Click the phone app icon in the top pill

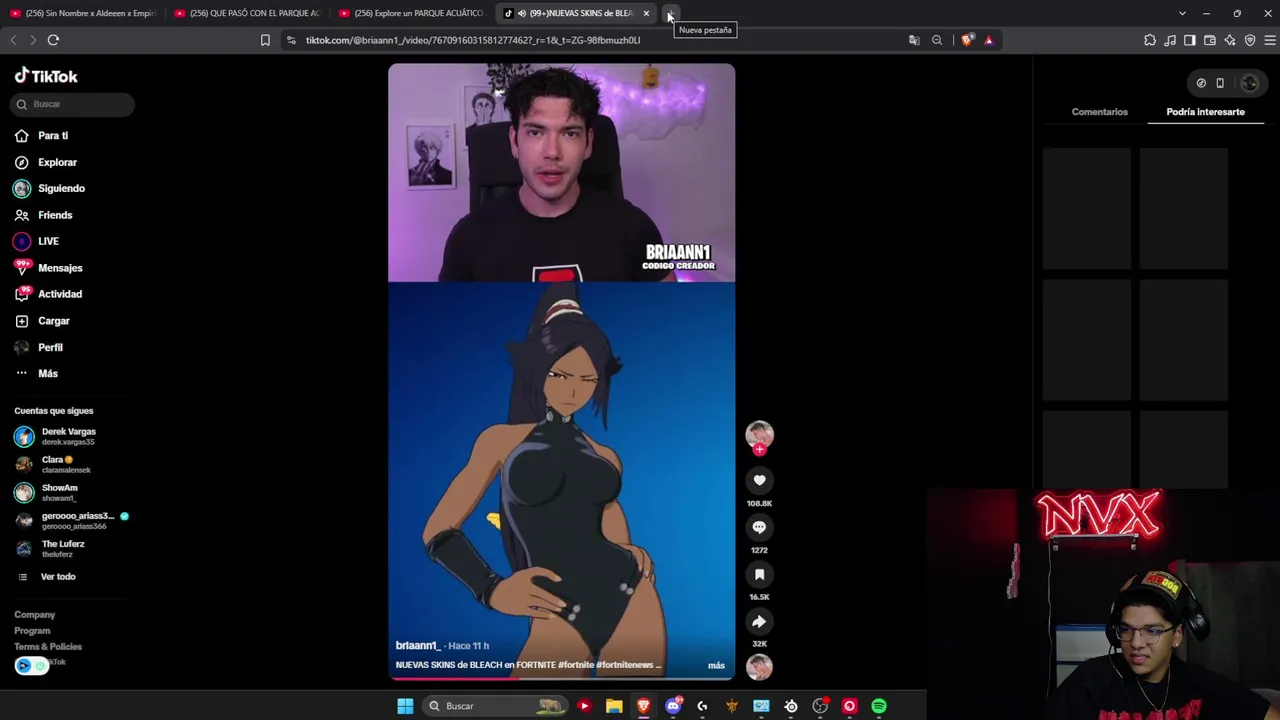click(x=1220, y=83)
